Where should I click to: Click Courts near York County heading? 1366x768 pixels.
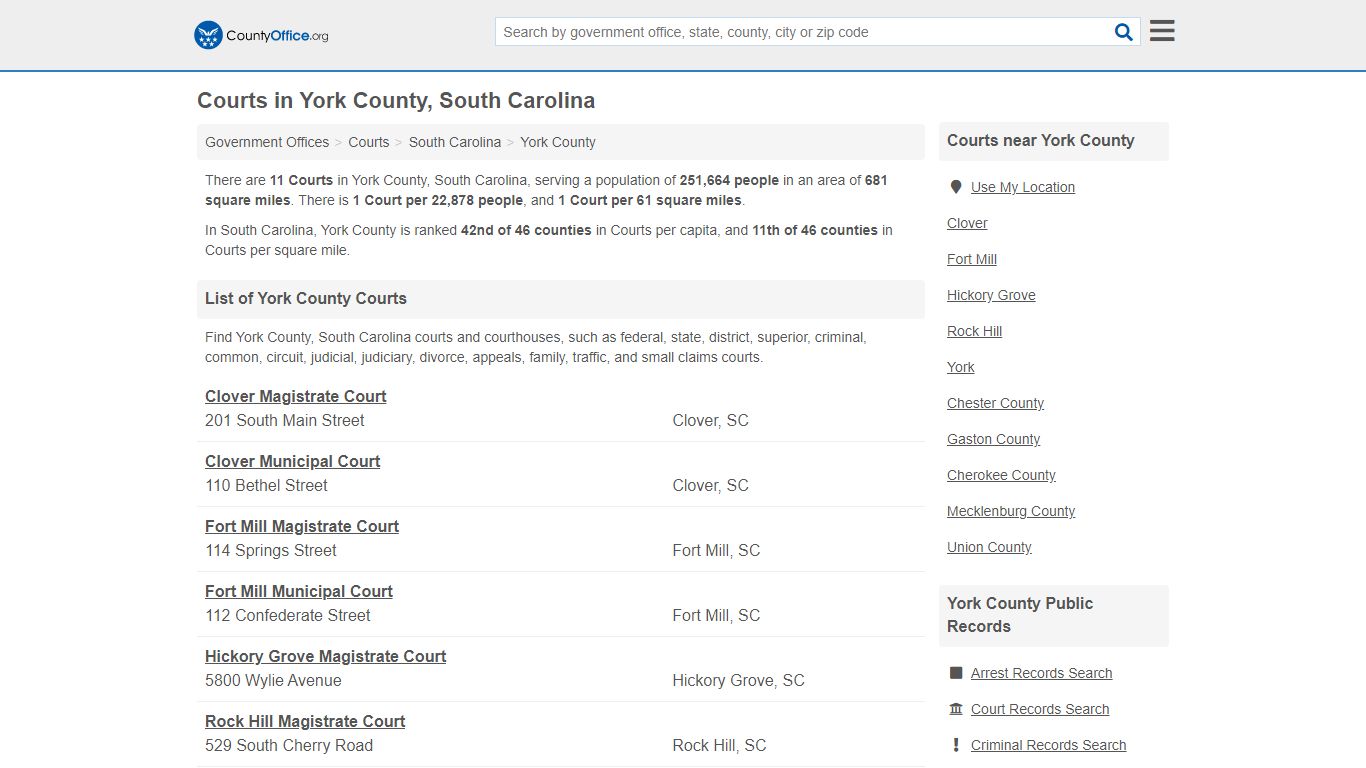point(1041,140)
